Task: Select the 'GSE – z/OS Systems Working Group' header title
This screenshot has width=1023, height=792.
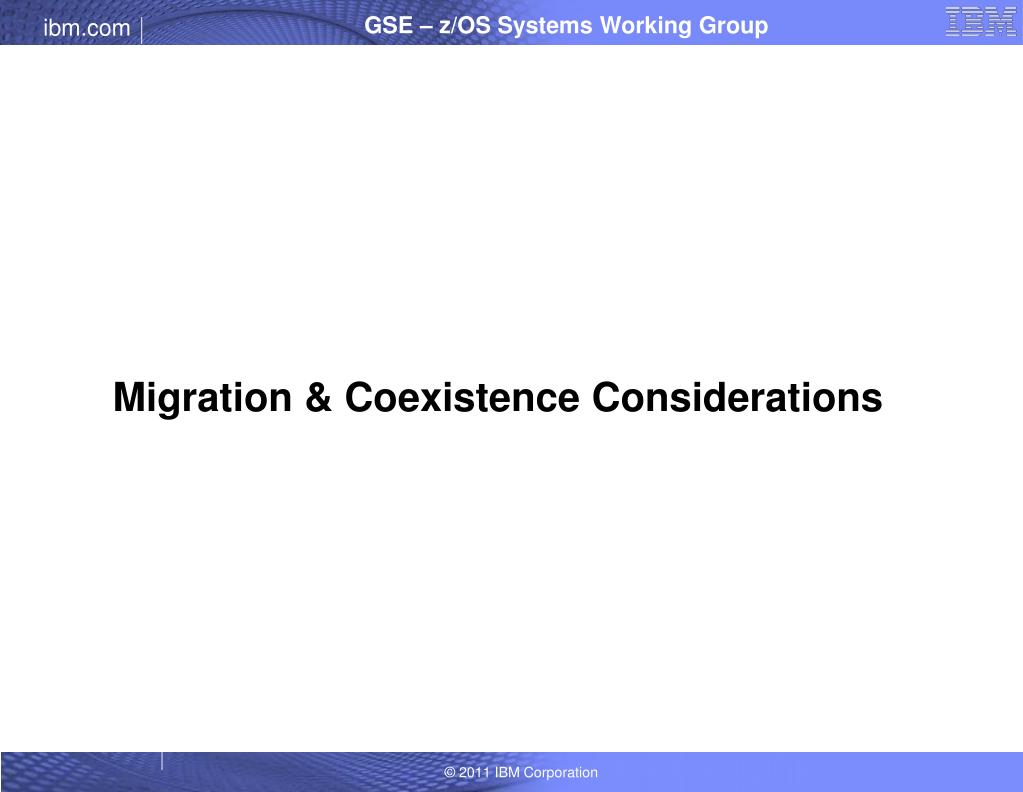Action: pyautogui.click(x=566, y=25)
